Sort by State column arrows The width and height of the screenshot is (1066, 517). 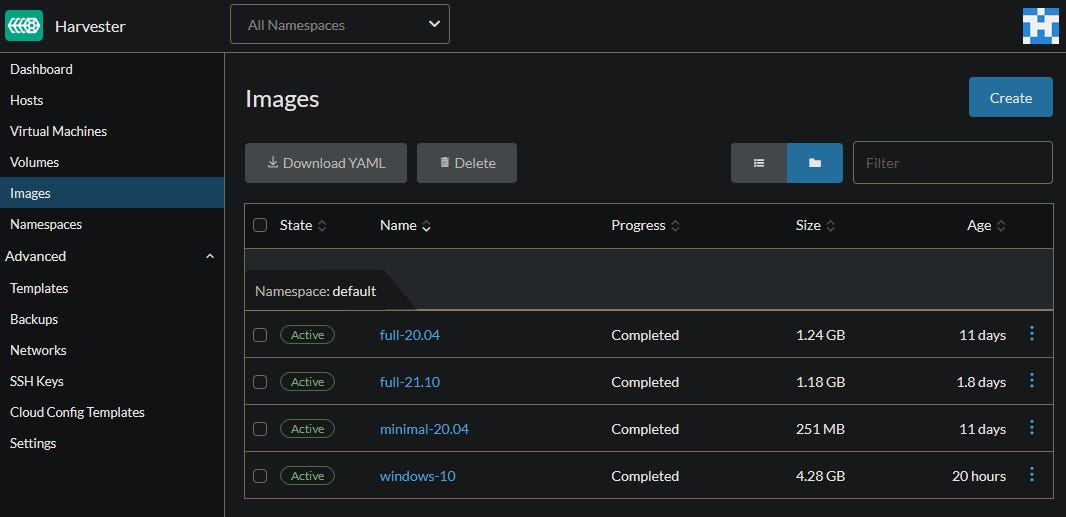point(322,226)
